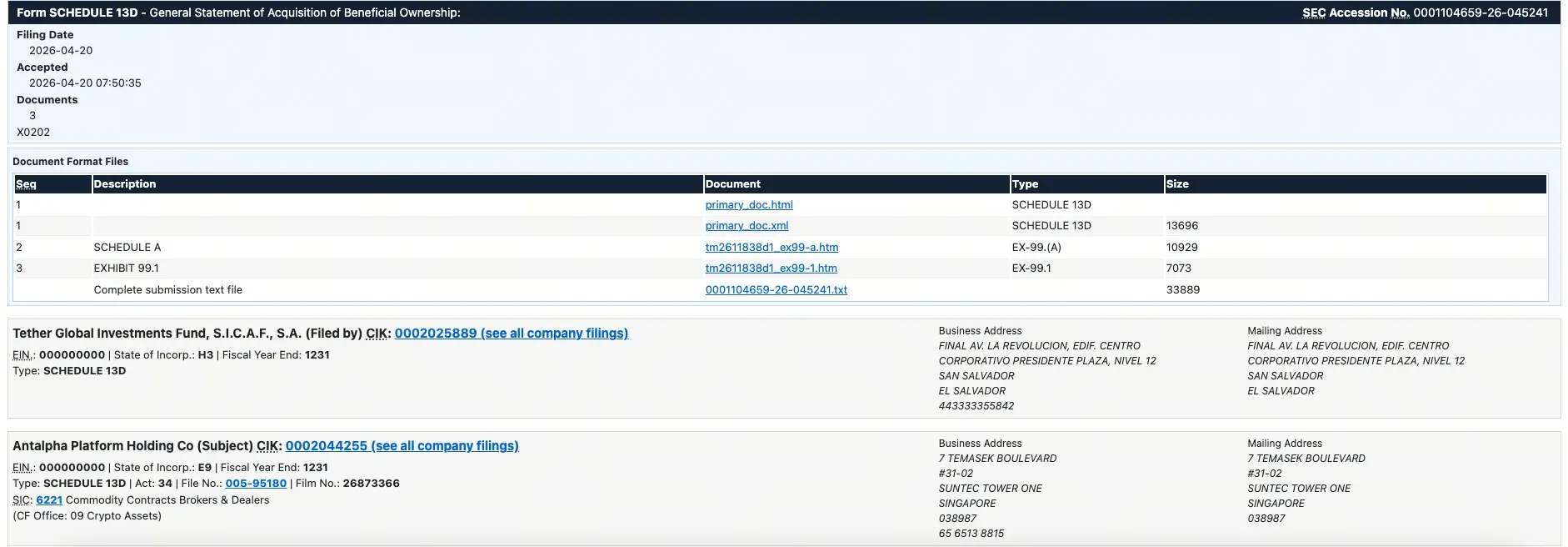Click the Antalpha Platform Holding Co subject name

pyautogui.click(x=103, y=446)
